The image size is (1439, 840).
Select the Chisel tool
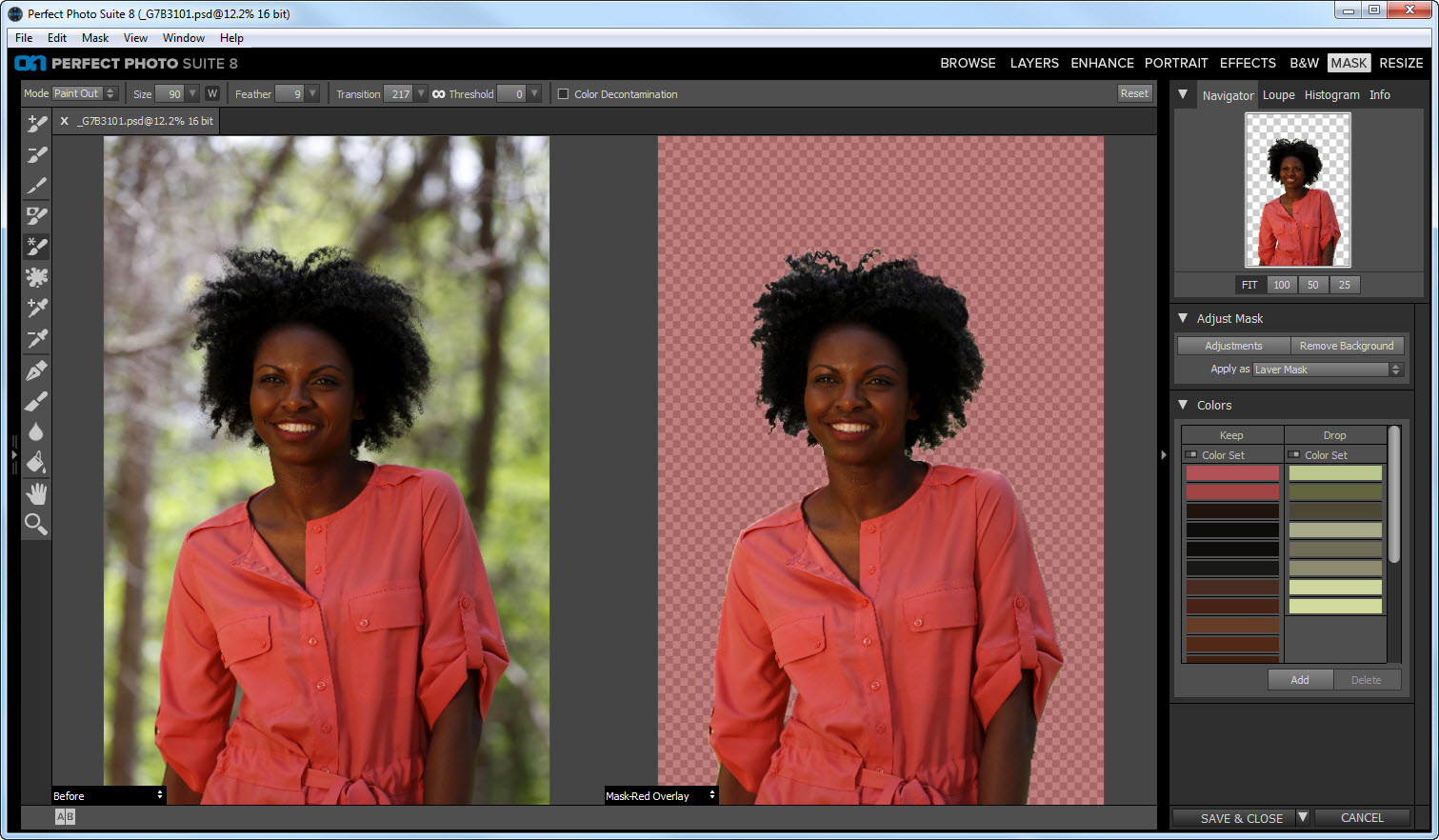36,401
